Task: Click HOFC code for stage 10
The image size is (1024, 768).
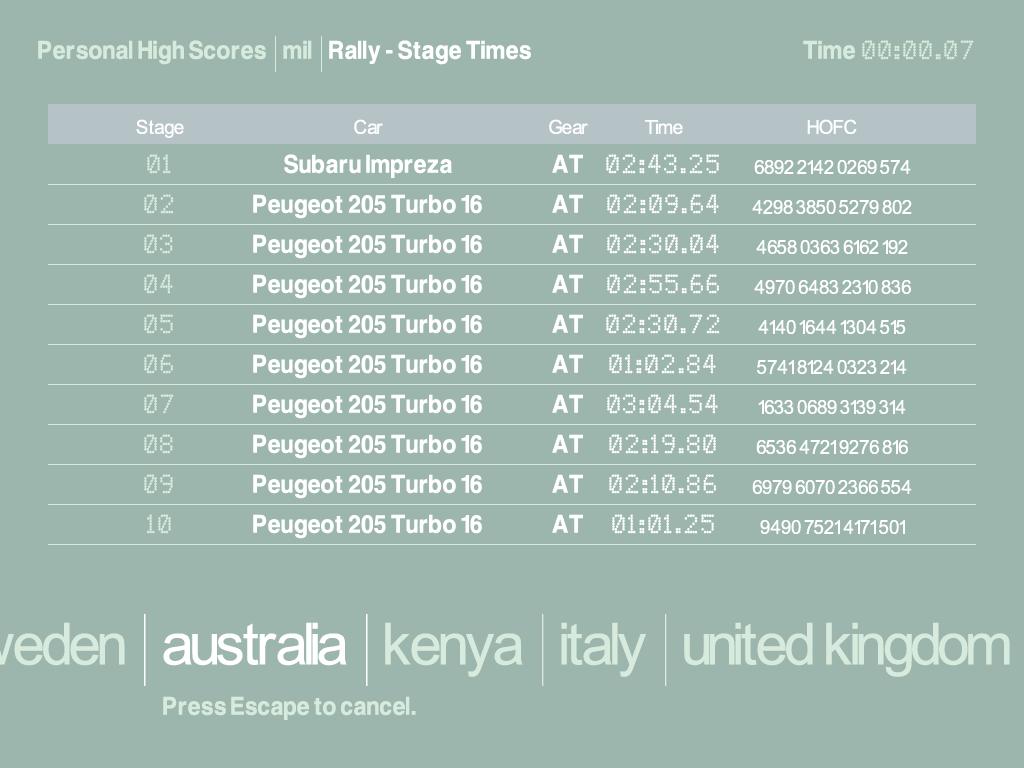Action: pos(832,527)
